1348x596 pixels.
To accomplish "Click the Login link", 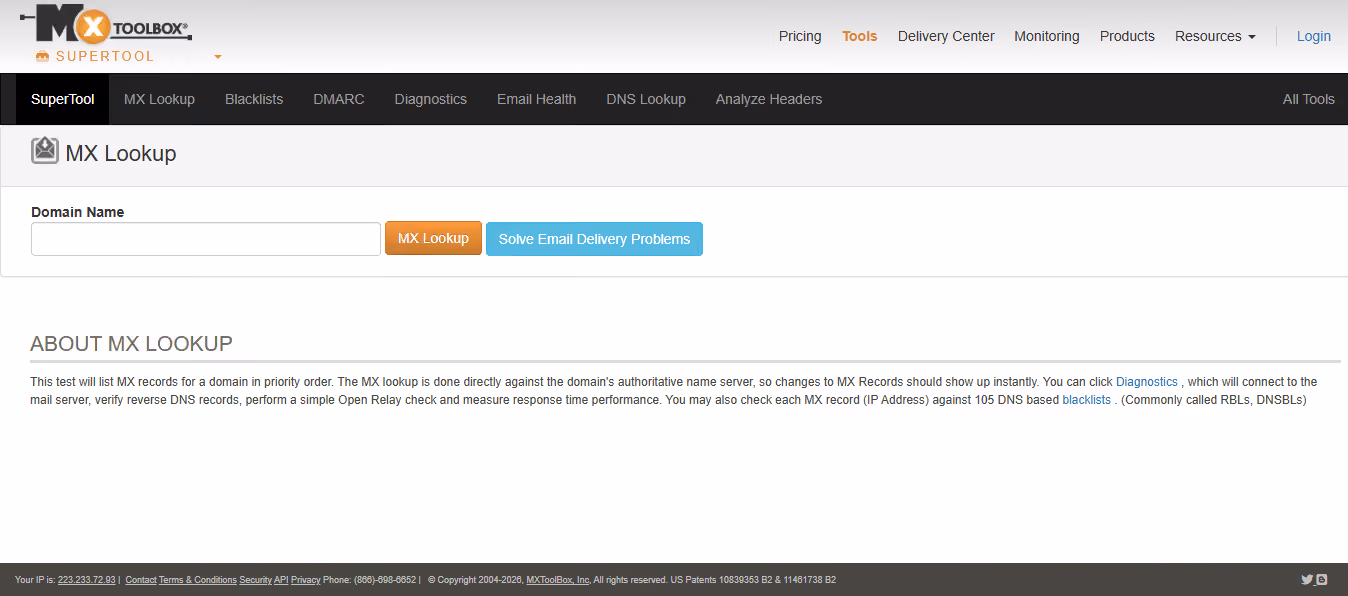I will 1314,36.
